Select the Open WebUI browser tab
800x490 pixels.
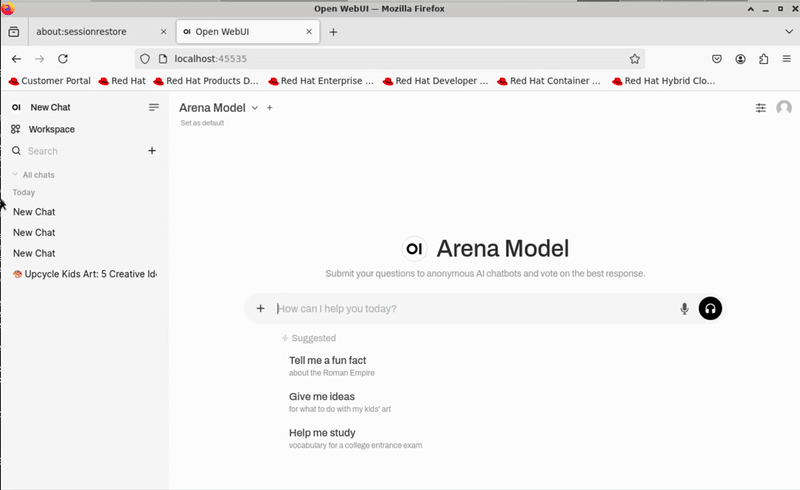[240, 32]
